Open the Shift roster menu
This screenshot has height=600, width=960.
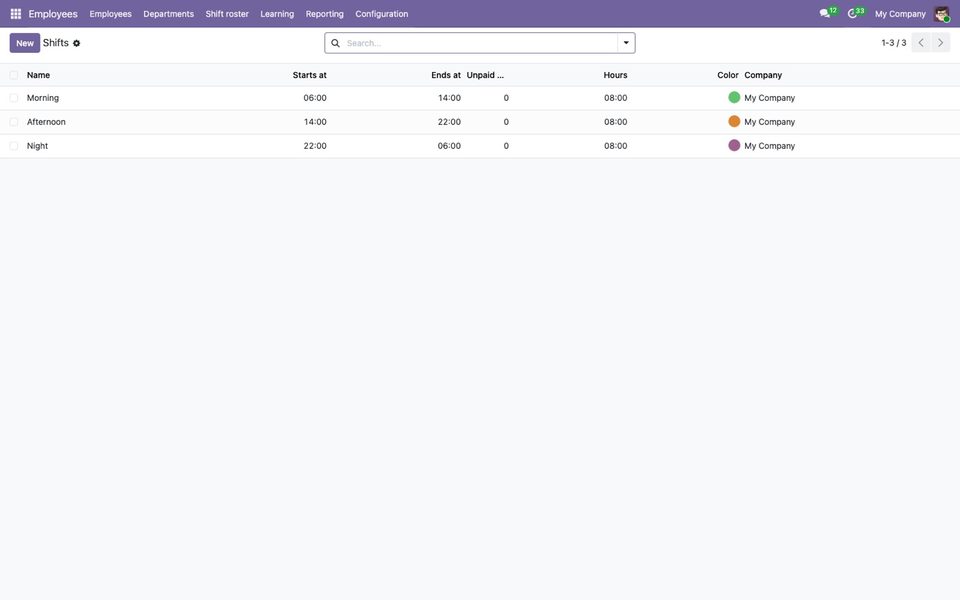[x=227, y=13]
